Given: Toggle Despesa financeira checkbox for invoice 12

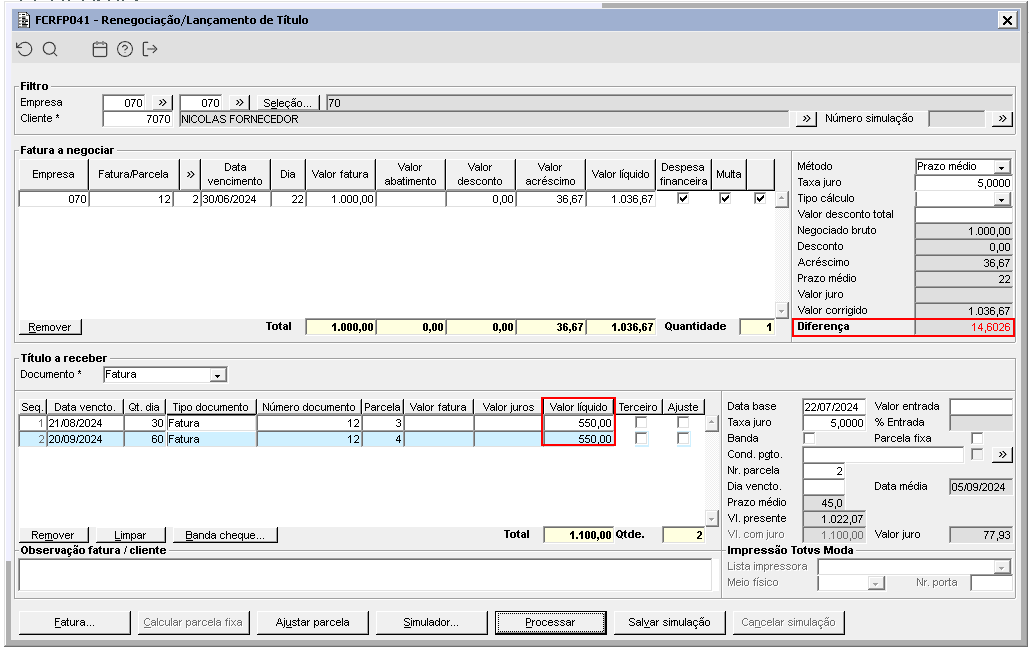Looking at the screenshot, I should (683, 198).
